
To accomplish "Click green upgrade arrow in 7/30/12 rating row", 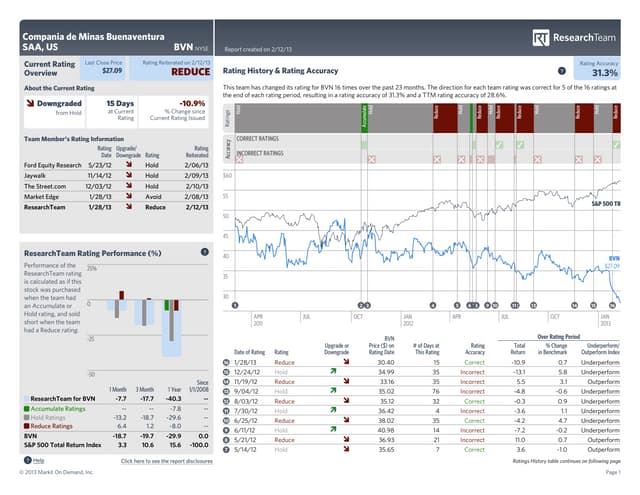I will 333,410.
